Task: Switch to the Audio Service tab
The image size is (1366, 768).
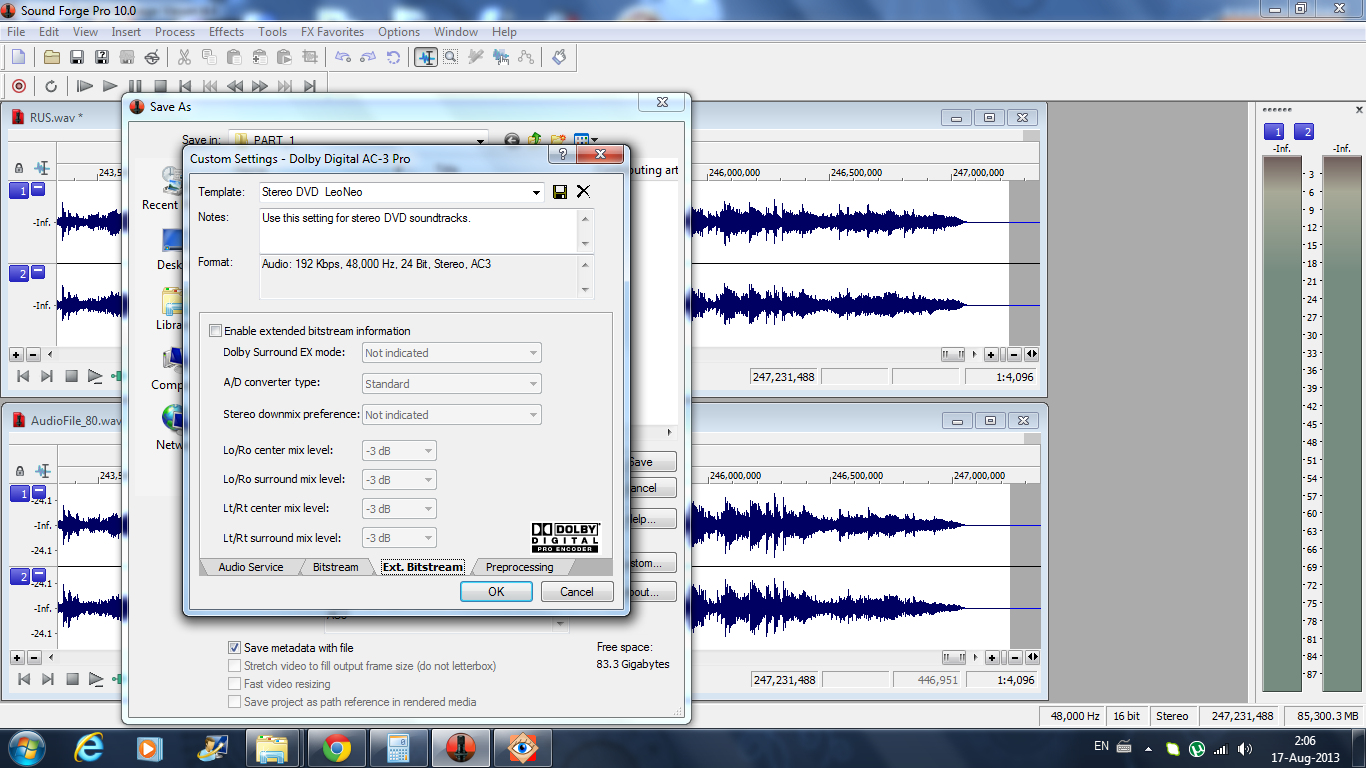Action: click(251, 567)
